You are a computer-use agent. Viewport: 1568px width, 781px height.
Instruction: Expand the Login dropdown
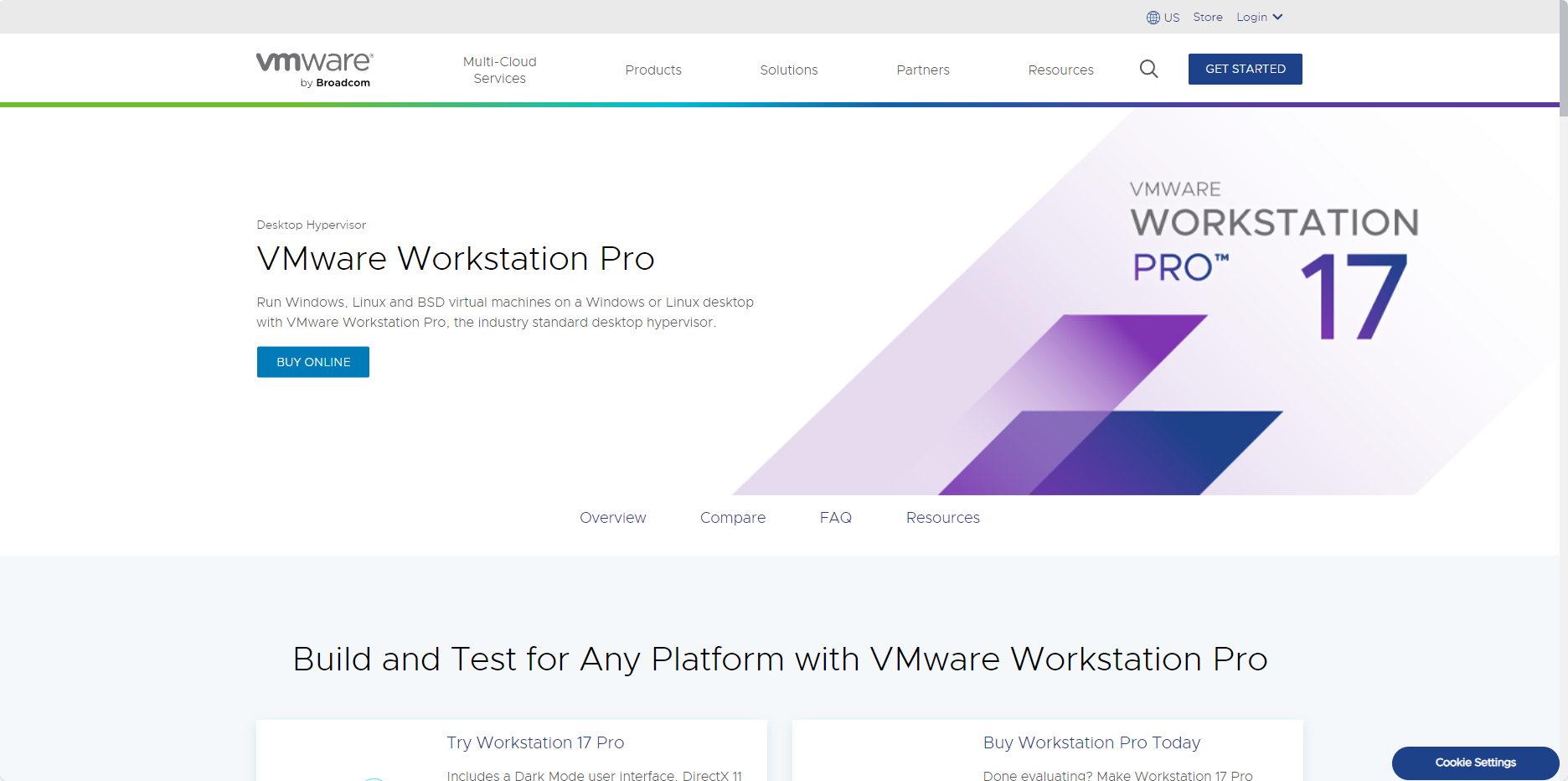tap(1259, 18)
